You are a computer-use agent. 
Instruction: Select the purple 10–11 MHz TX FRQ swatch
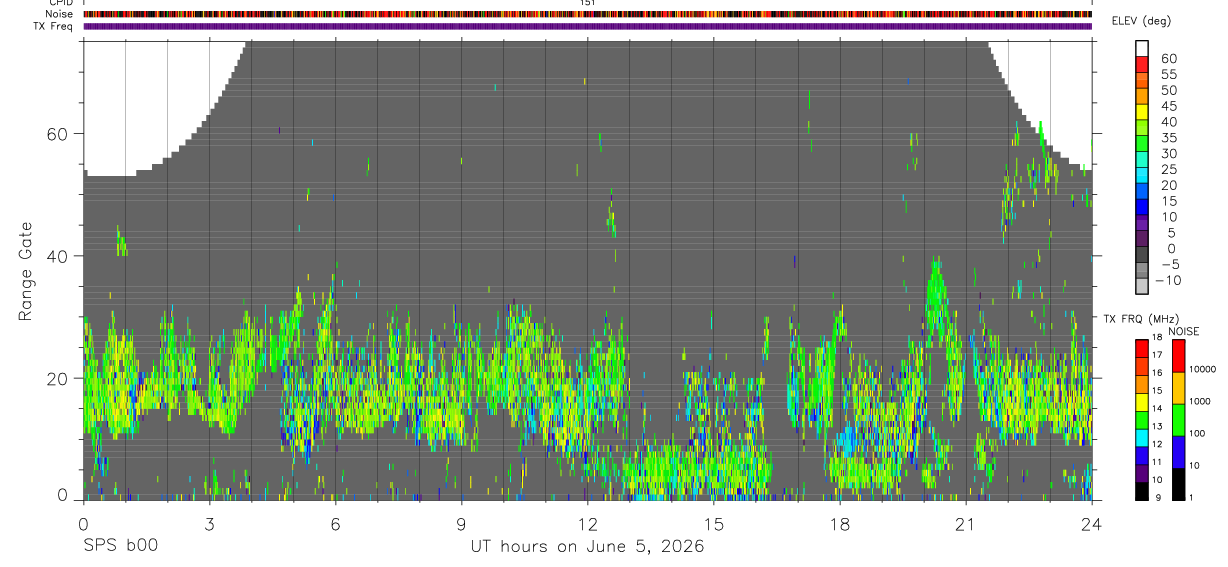[1142, 473]
